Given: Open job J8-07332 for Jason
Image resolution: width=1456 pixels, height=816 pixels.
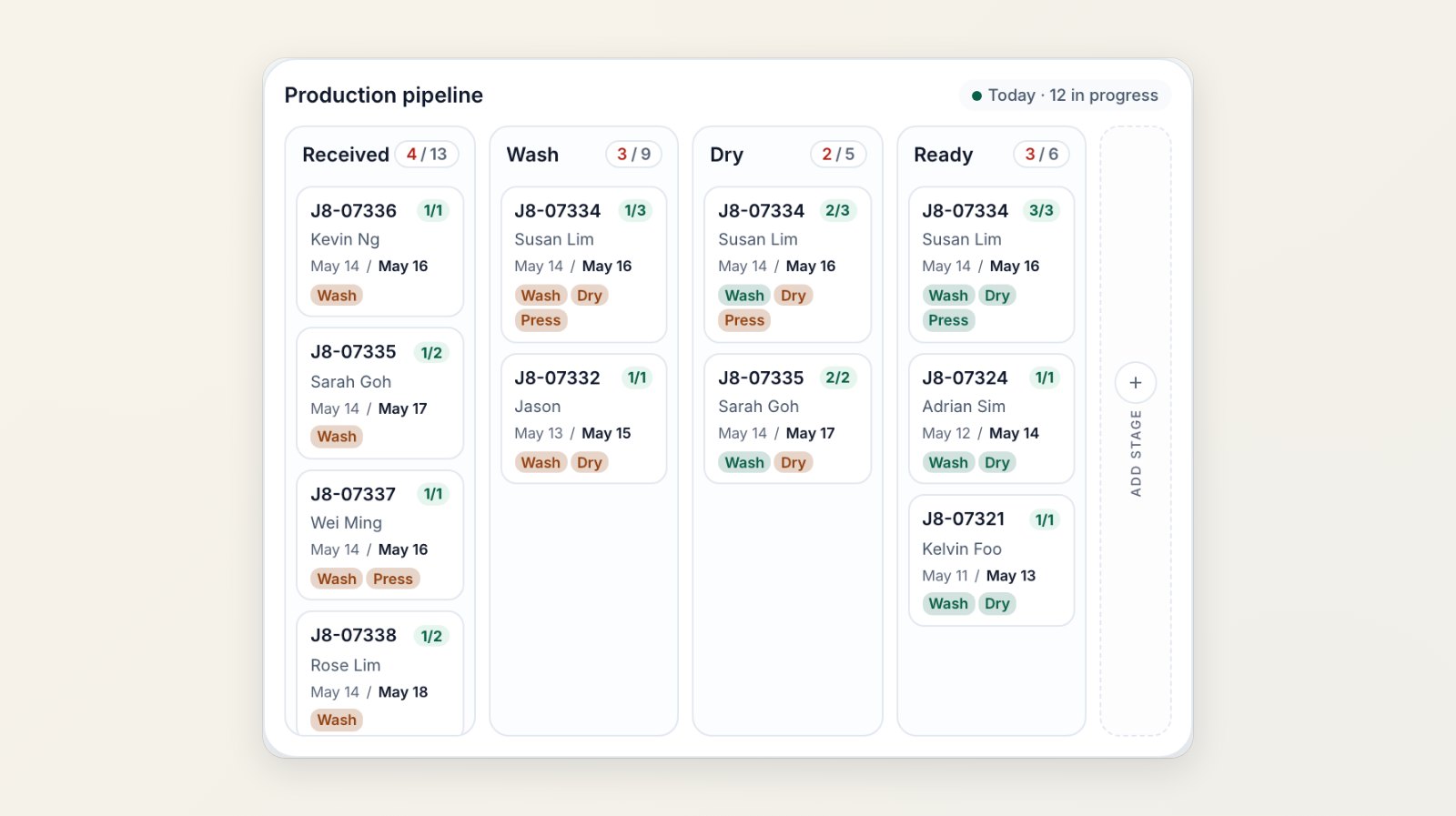Looking at the screenshot, I should tap(584, 418).
